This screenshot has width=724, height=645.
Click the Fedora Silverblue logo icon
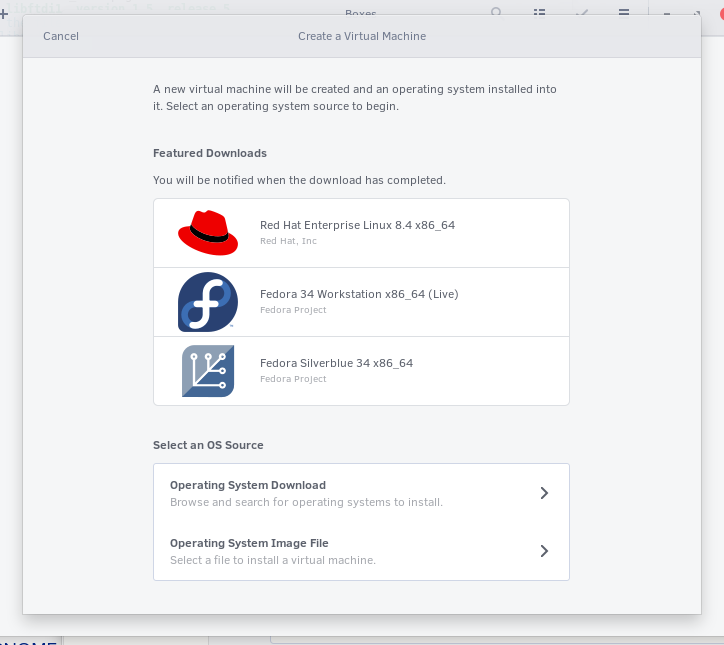click(x=208, y=371)
